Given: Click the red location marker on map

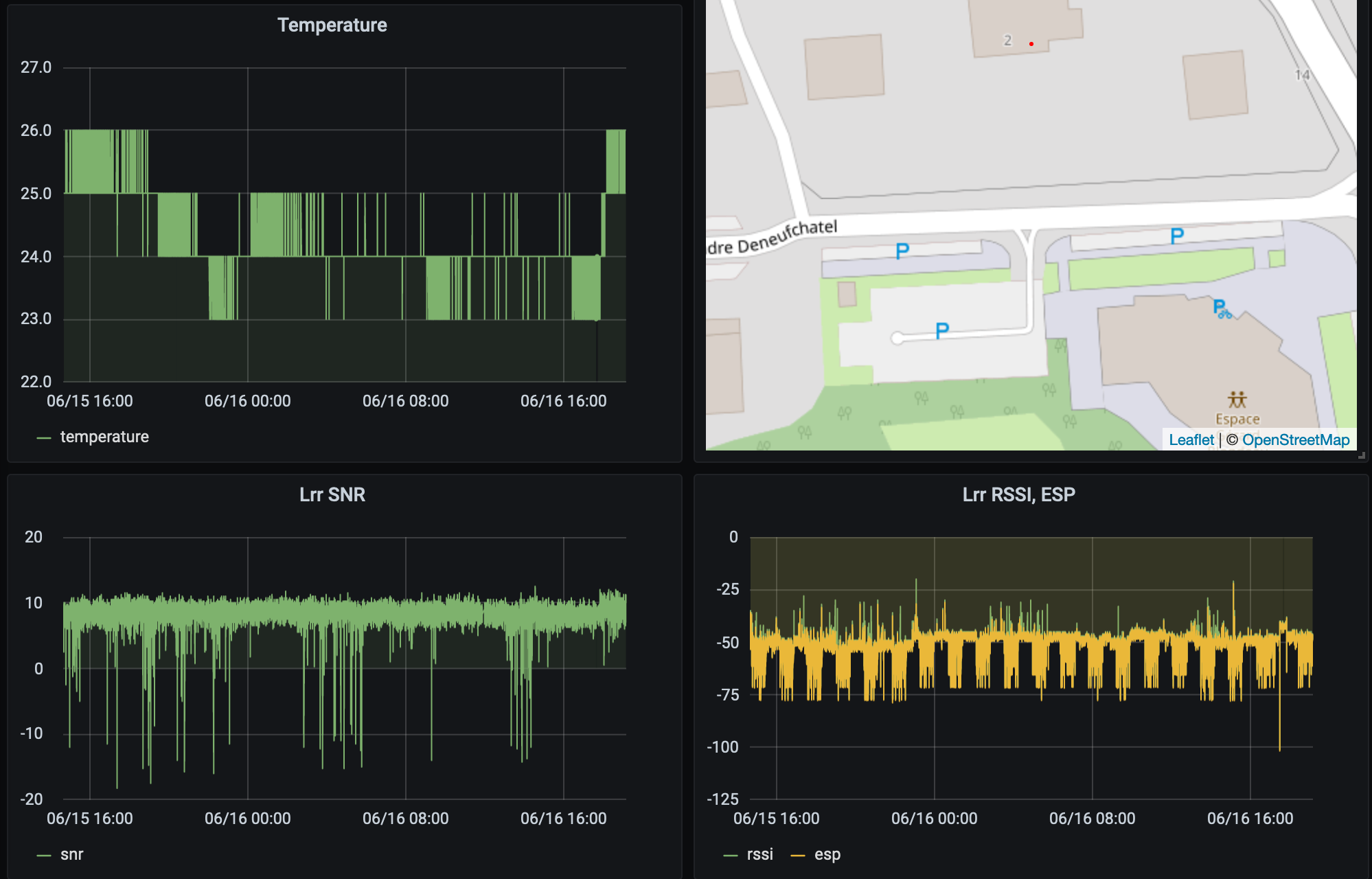Looking at the screenshot, I should click(1031, 44).
